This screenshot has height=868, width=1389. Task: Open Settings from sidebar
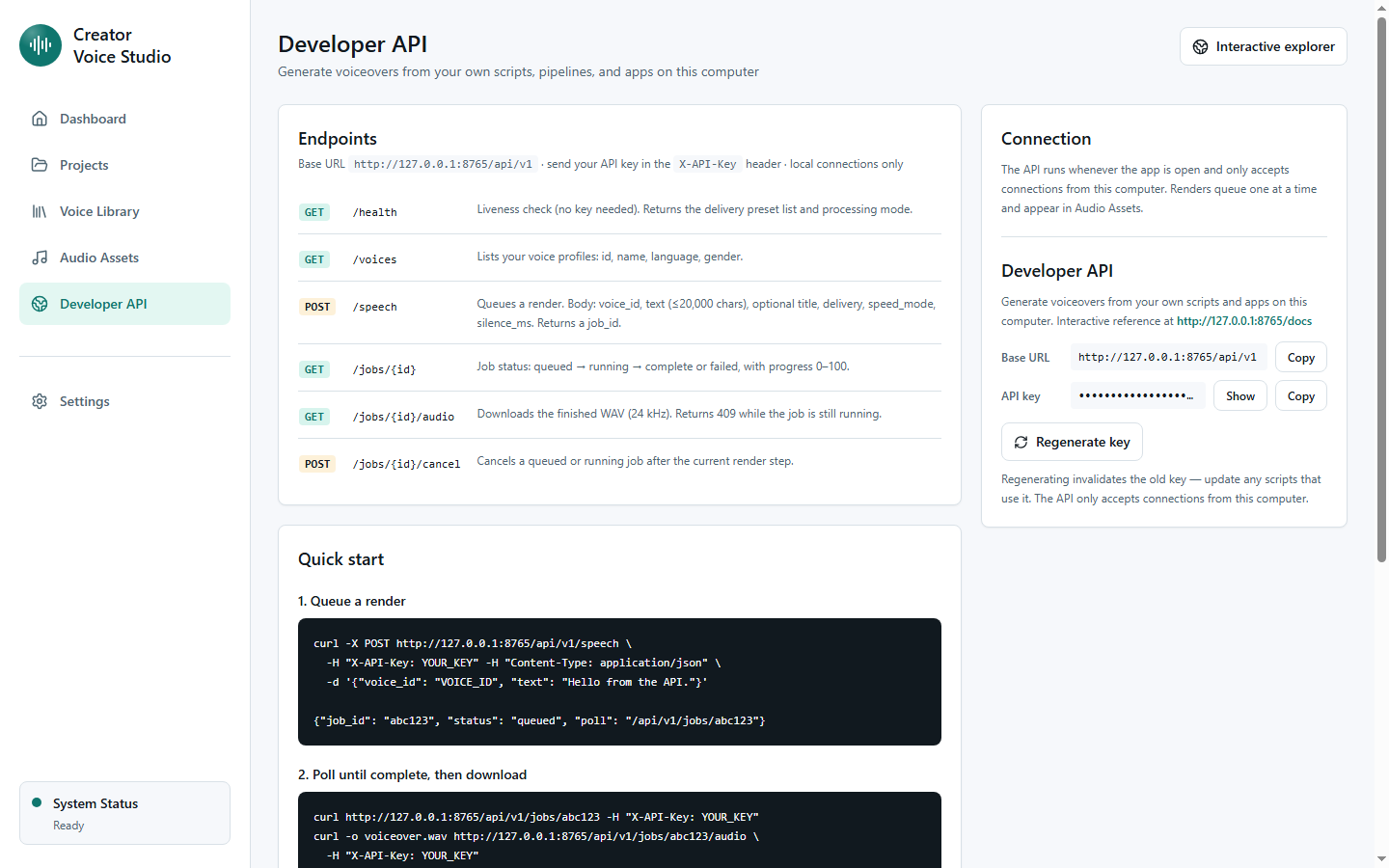124,401
